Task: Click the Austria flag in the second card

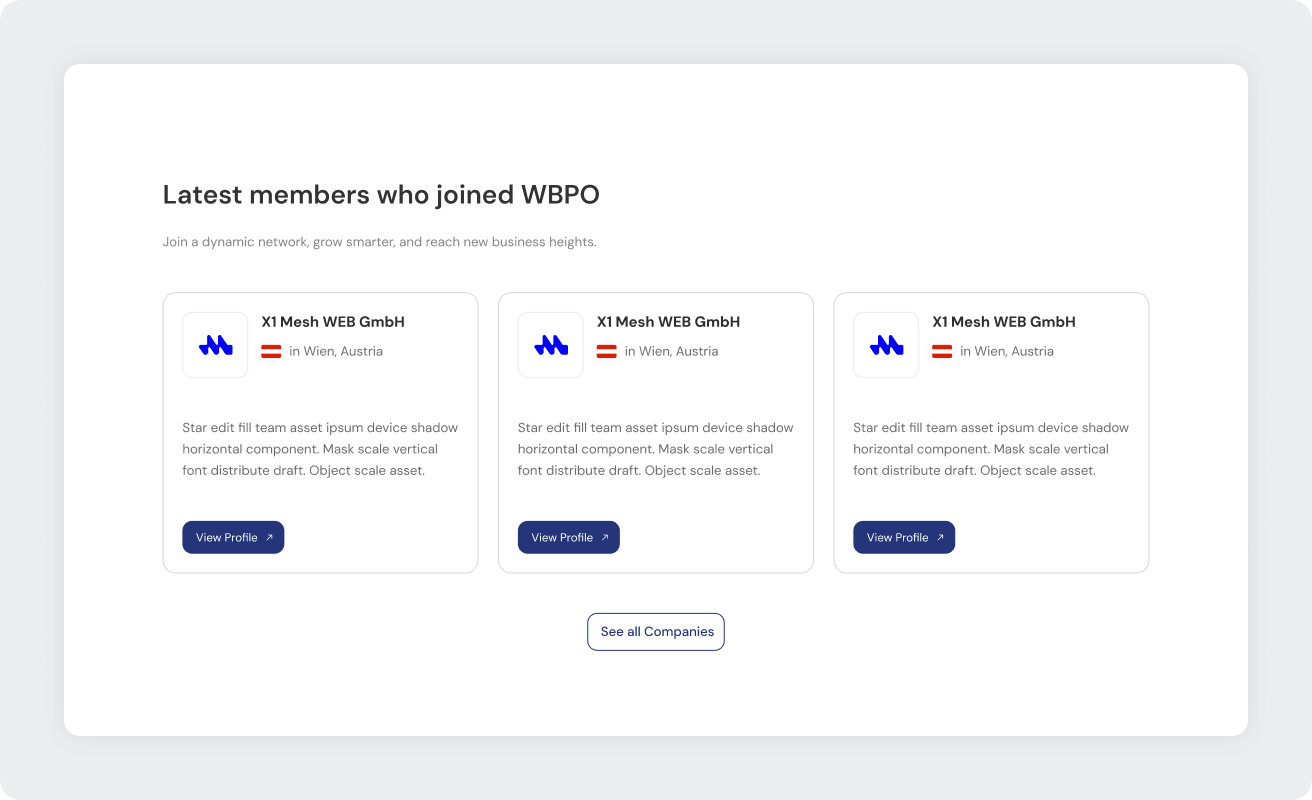Action: pos(607,351)
